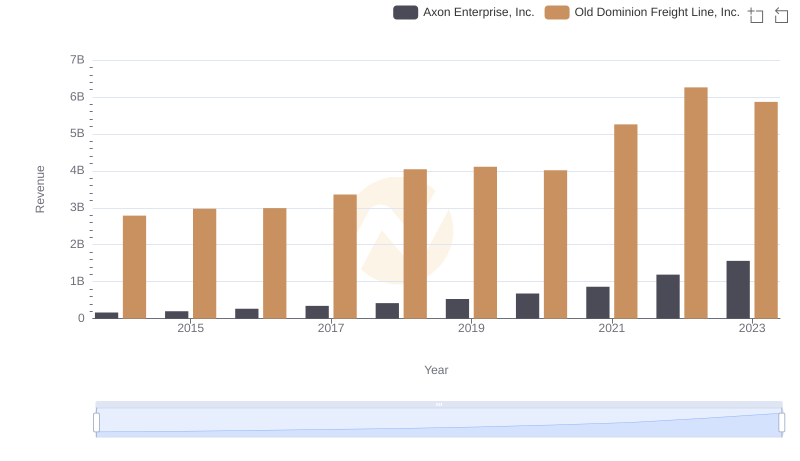Click the zoom area select icon
The height and width of the screenshot is (461, 800).
point(756,15)
